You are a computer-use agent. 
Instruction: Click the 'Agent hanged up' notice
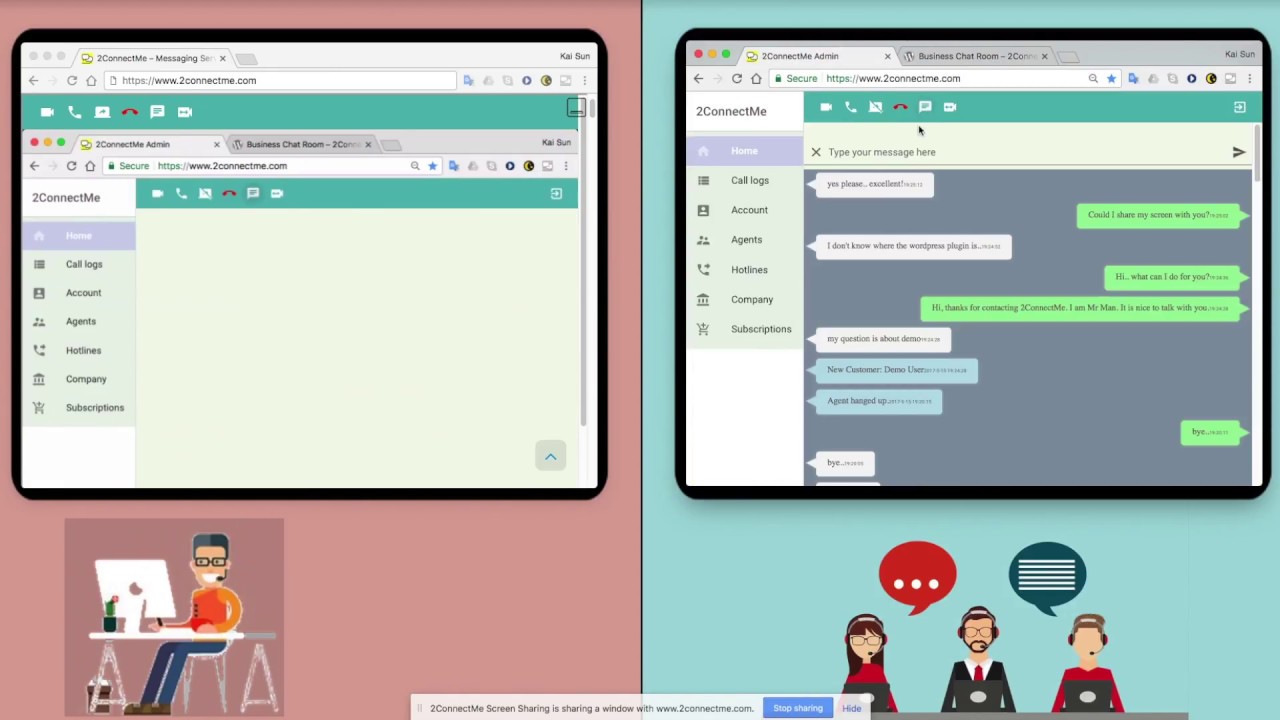[878, 401]
